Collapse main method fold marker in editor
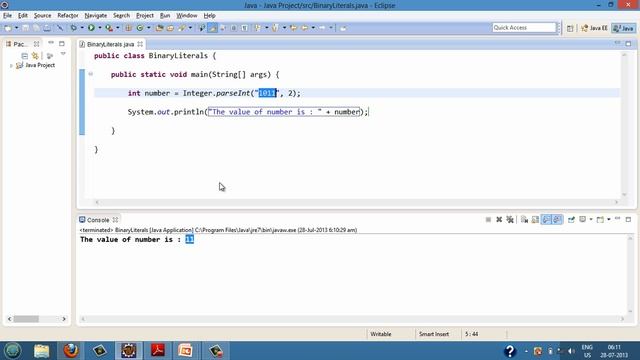This screenshot has width=640, height=360. [91, 74]
